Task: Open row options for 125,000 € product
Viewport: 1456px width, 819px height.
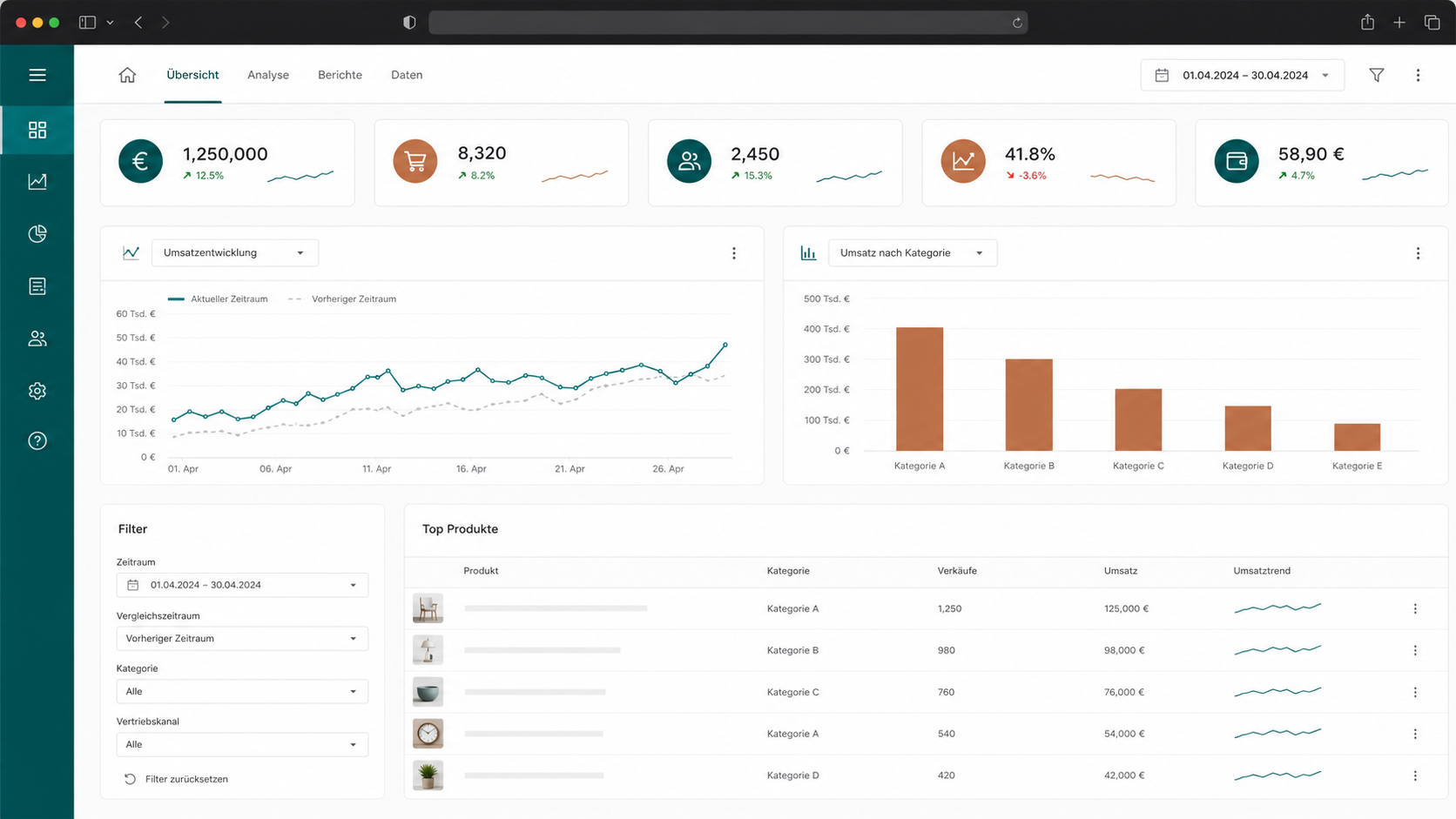Action: click(x=1415, y=609)
